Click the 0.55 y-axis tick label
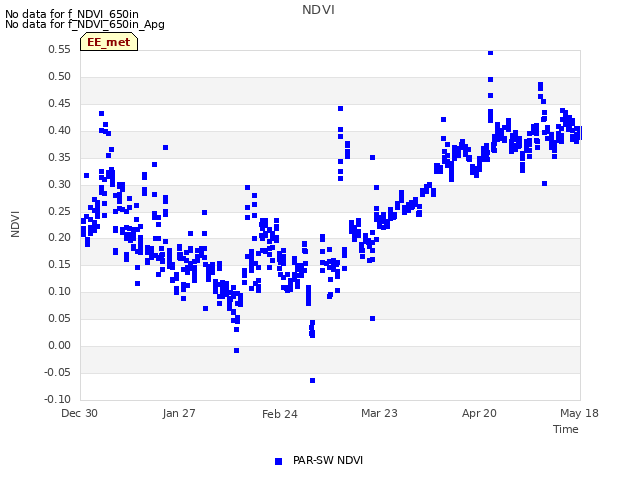The height and width of the screenshot is (480, 640). 60,49
